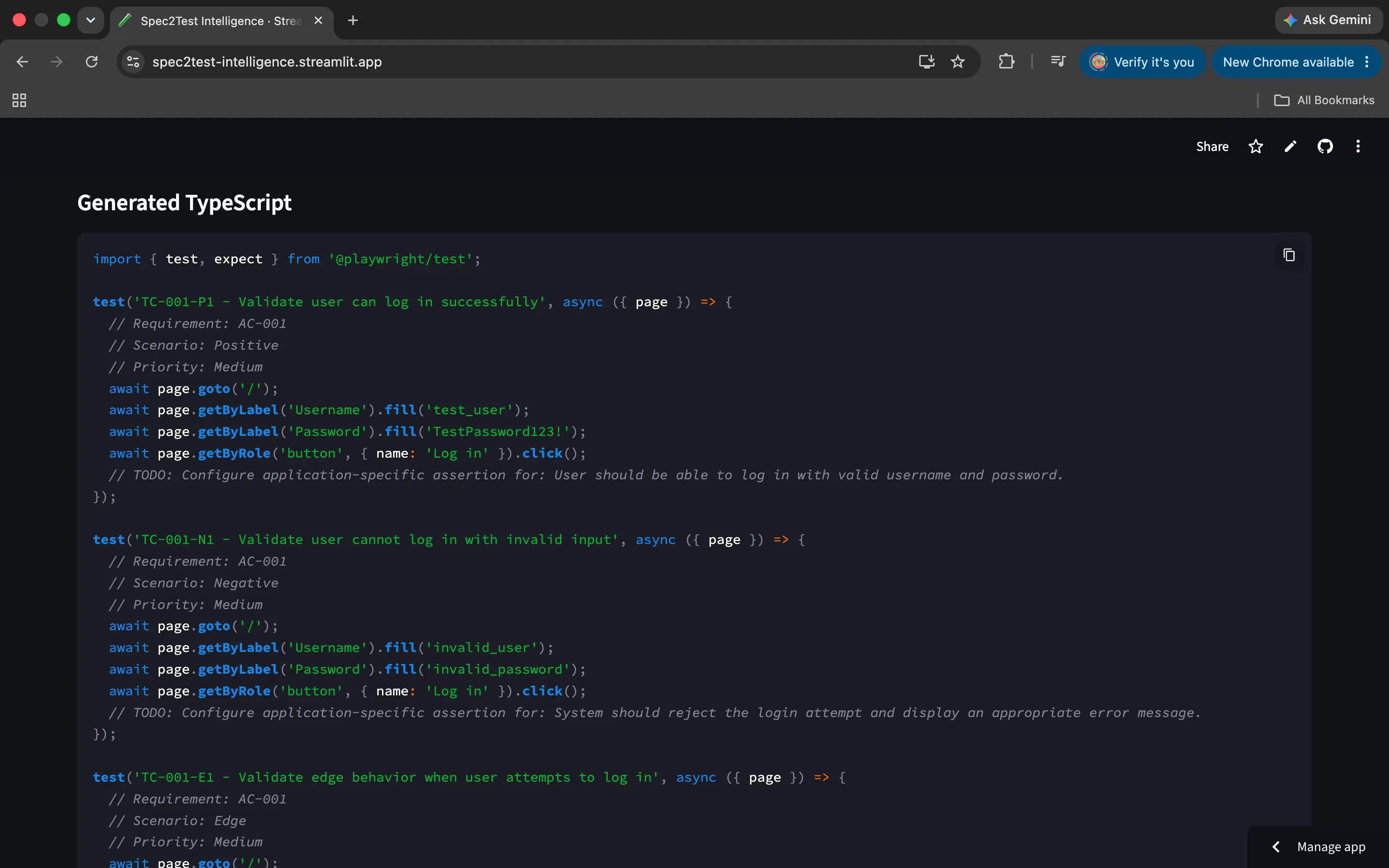This screenshot has width=1389, height=868.
Task: Go back to previous page
Action: coord(22,62)
